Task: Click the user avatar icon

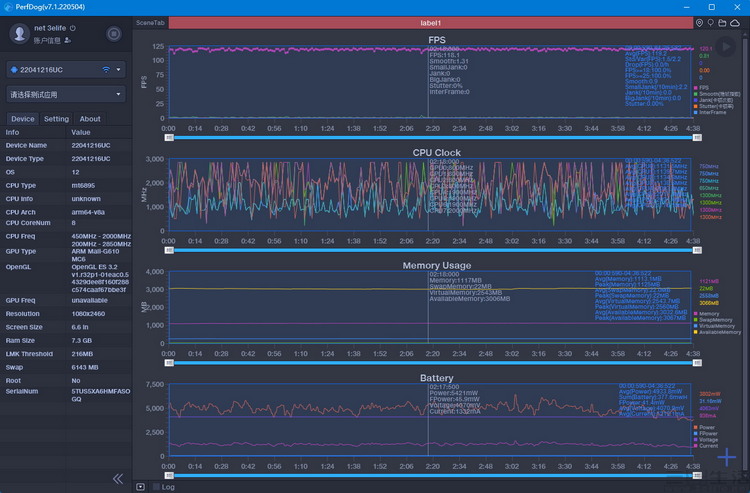Action: 20,33
